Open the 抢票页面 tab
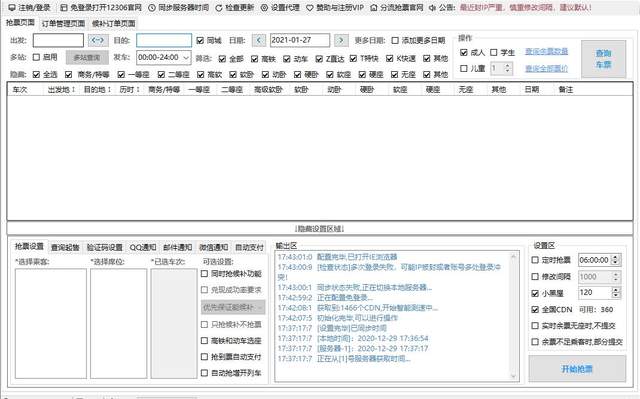The width and height of the screenshot is (640, 399). click(x=20, y=23)
